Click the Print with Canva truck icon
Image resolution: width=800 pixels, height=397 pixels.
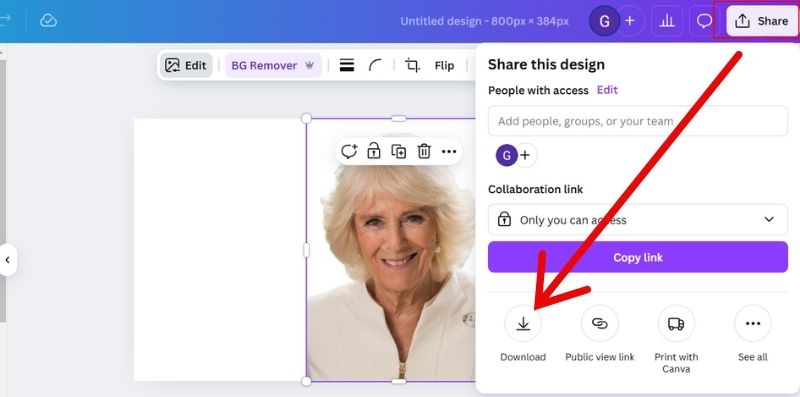[676, 323]
